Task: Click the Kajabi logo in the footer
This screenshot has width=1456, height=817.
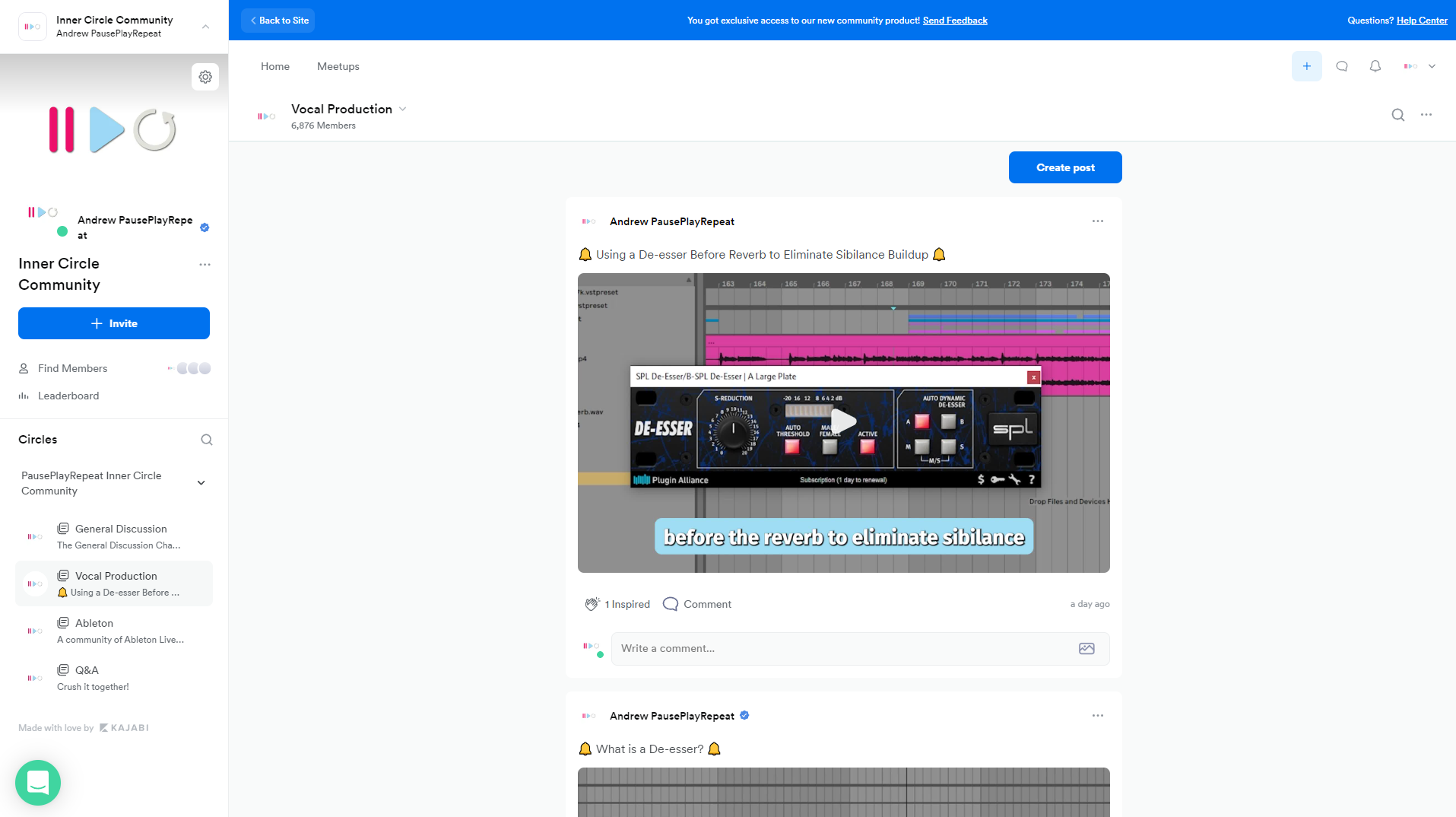Action: 124,728
